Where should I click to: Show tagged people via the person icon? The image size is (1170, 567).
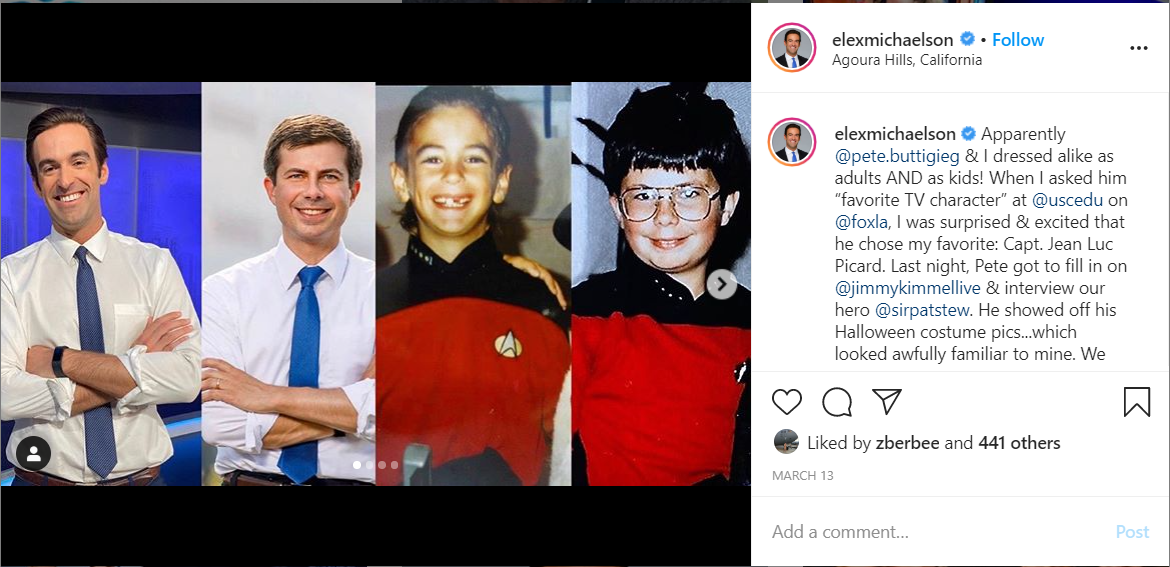click(34, 453)
